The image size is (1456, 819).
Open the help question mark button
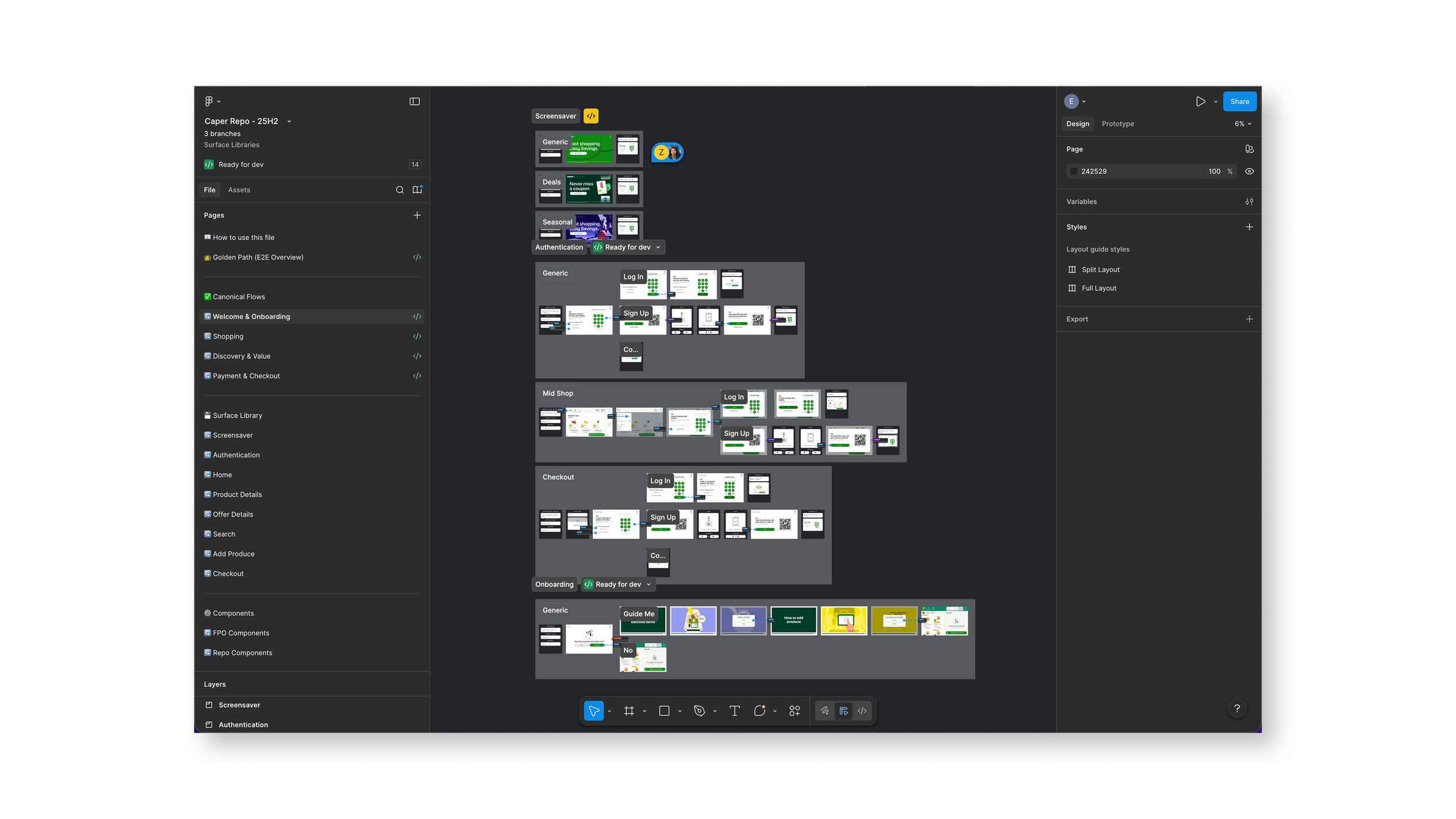[1237, 708]
